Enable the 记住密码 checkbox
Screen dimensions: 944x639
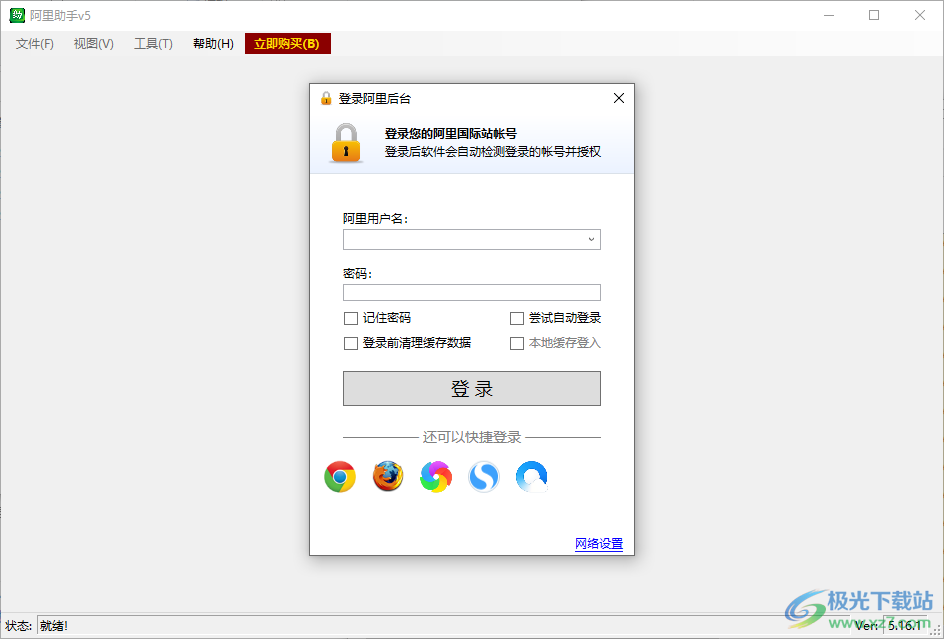pos(351,318)
